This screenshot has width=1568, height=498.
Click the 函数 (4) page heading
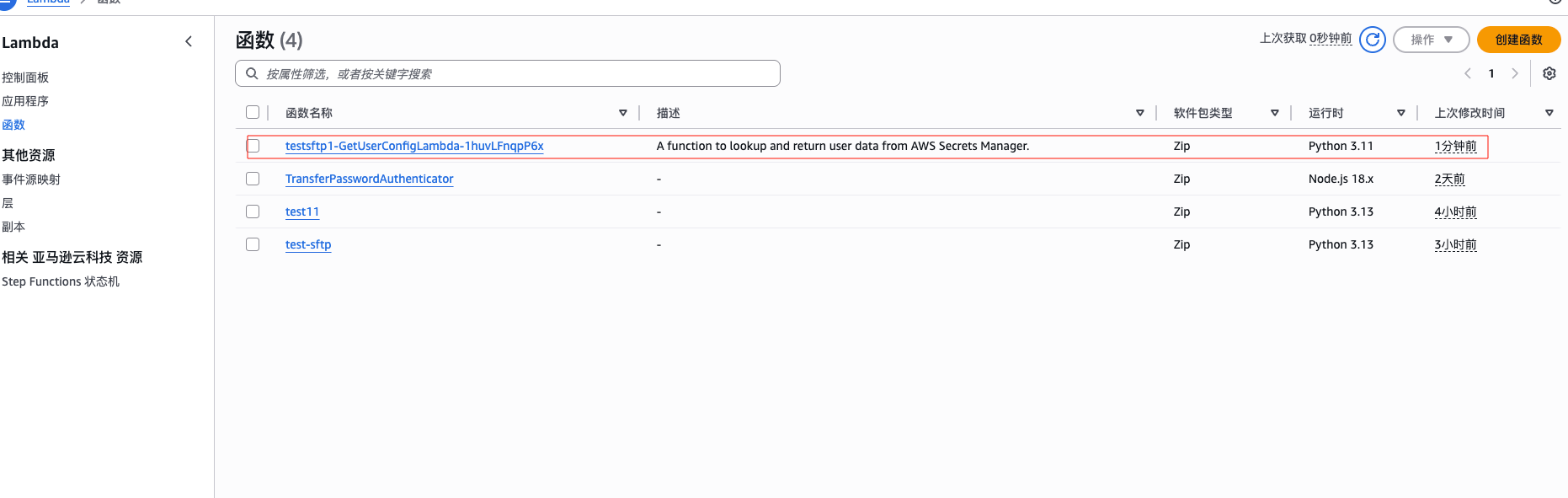[x=269, y=40]
